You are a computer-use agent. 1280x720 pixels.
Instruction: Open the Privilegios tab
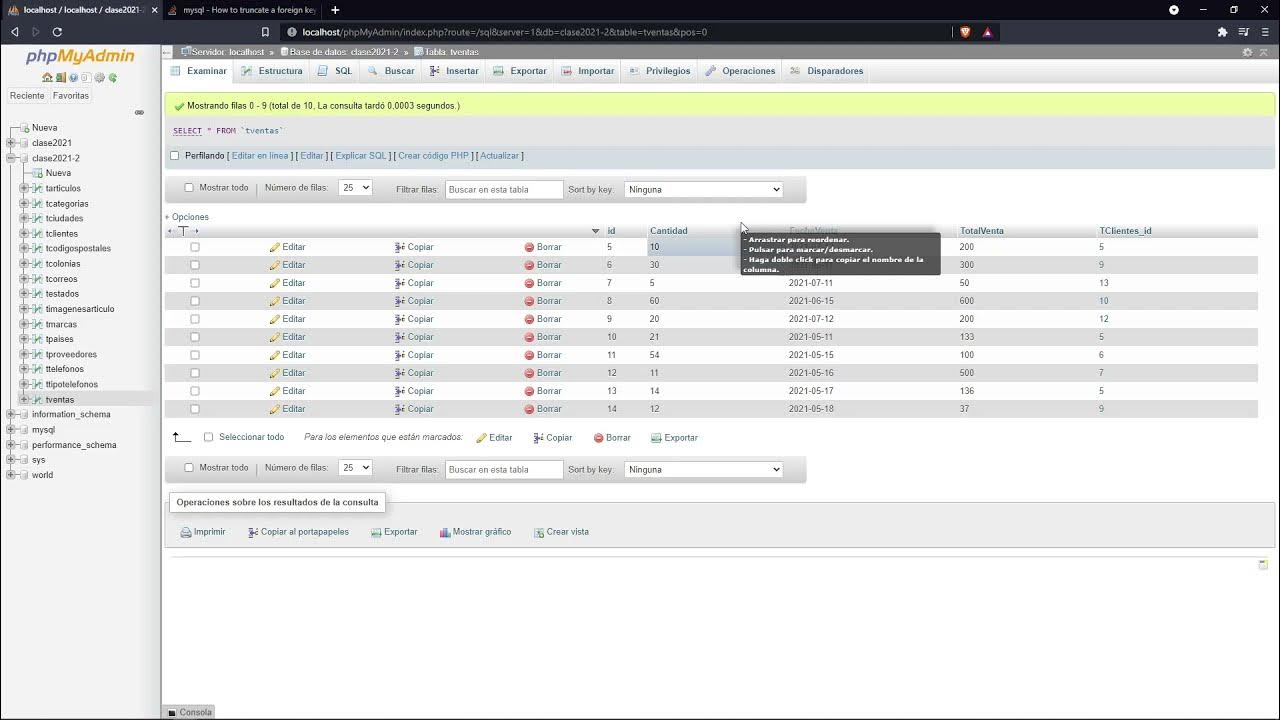pyautogui.click(x=660, y=71)
